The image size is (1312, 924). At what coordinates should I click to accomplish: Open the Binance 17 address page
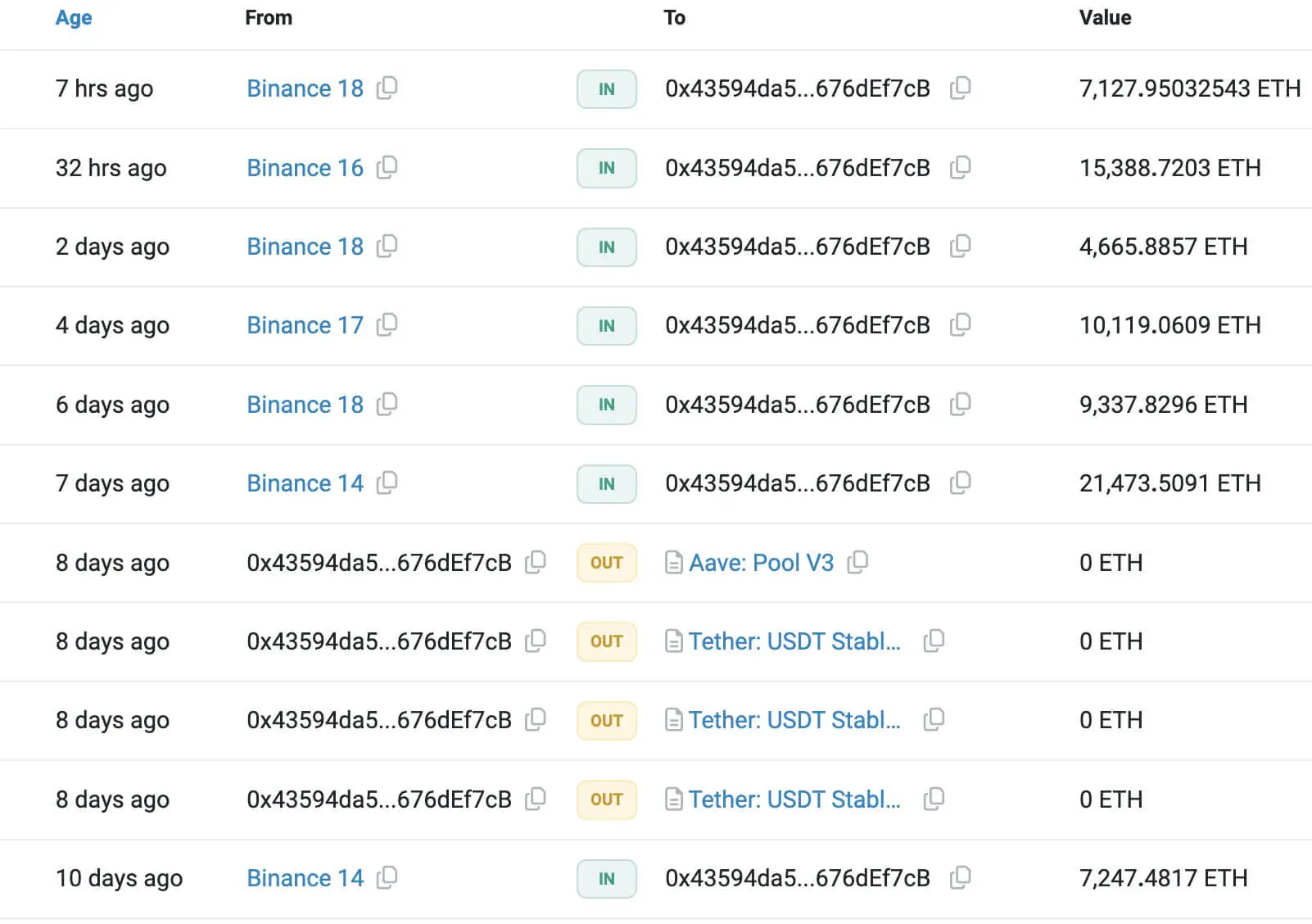(305, 325)
